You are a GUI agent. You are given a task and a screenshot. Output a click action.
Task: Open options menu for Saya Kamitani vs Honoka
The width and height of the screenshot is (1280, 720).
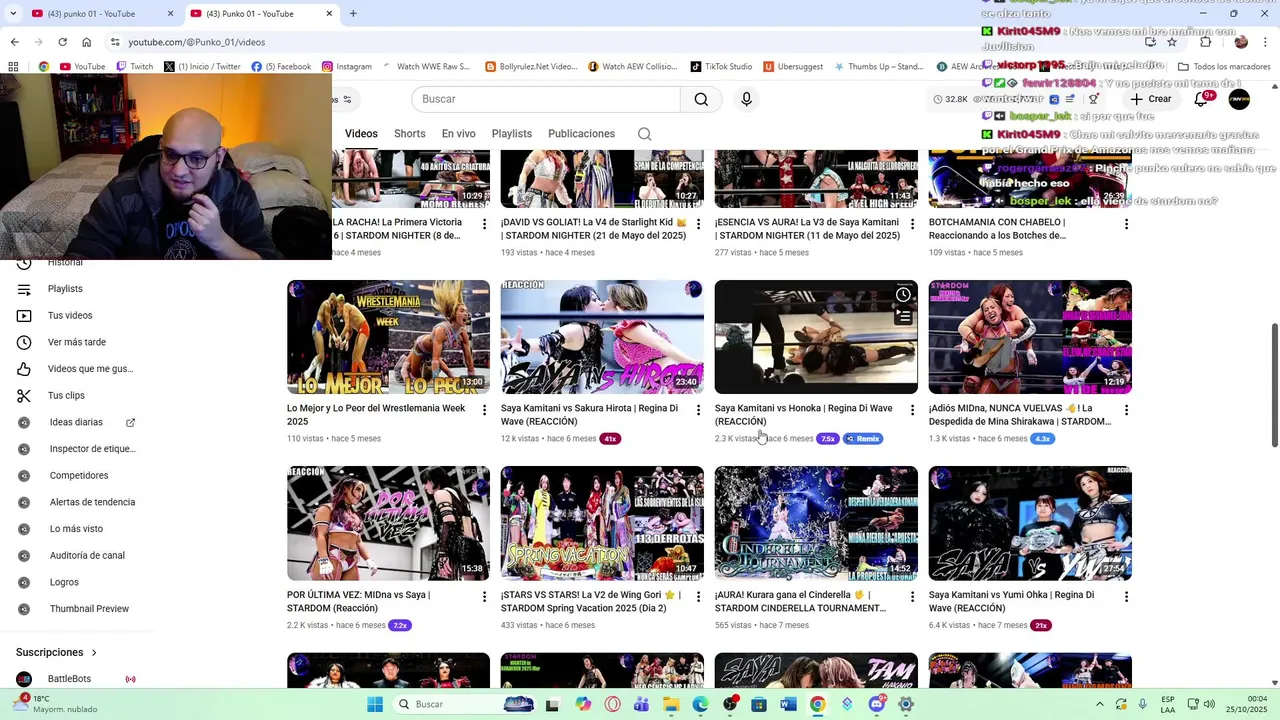tap(912, 410)
